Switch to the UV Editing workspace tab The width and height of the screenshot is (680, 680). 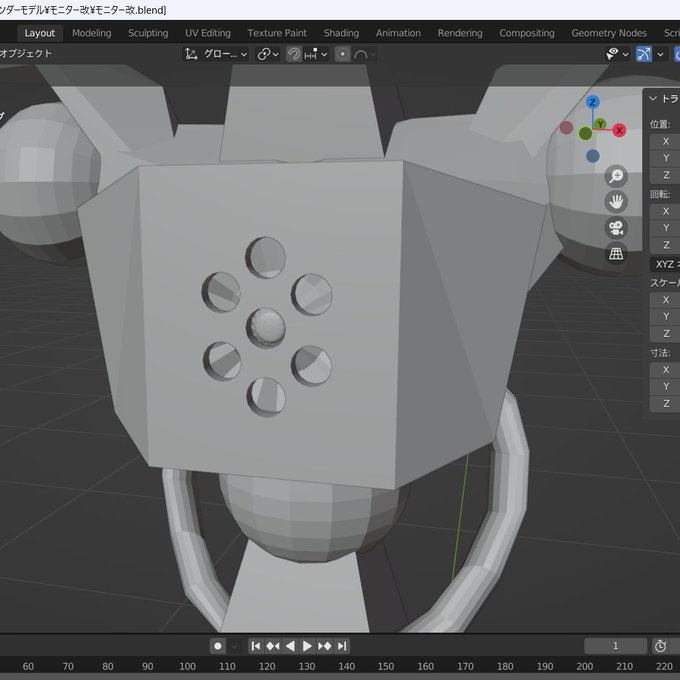pyautogui.click(x=208, y=33)
